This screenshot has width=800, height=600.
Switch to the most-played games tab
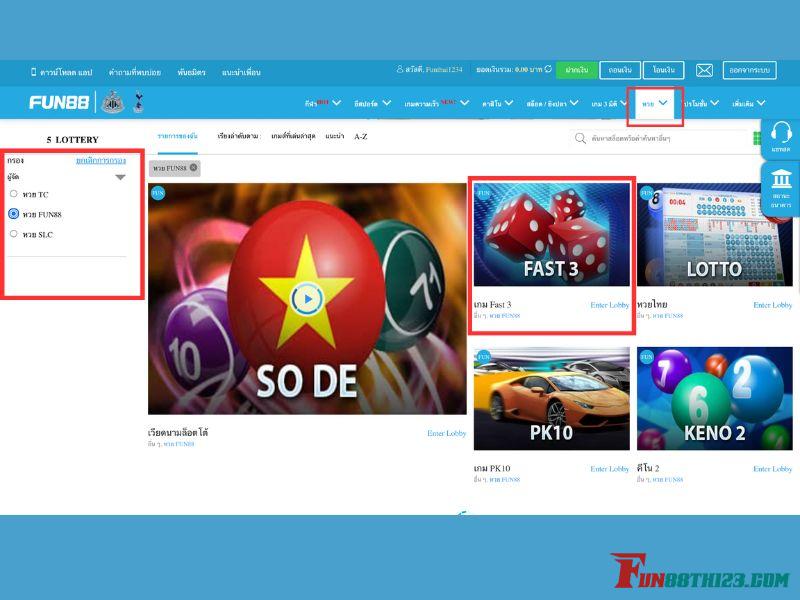click(293, 136)
